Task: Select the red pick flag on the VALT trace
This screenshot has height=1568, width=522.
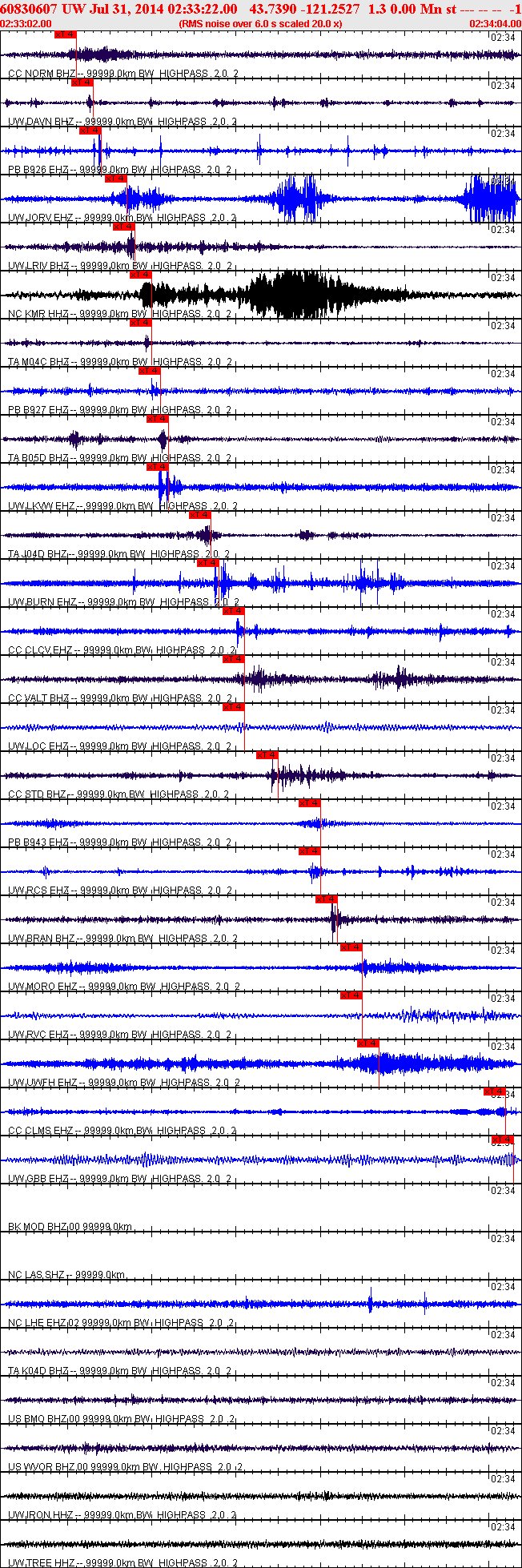Action: click(x=233, y=659)
